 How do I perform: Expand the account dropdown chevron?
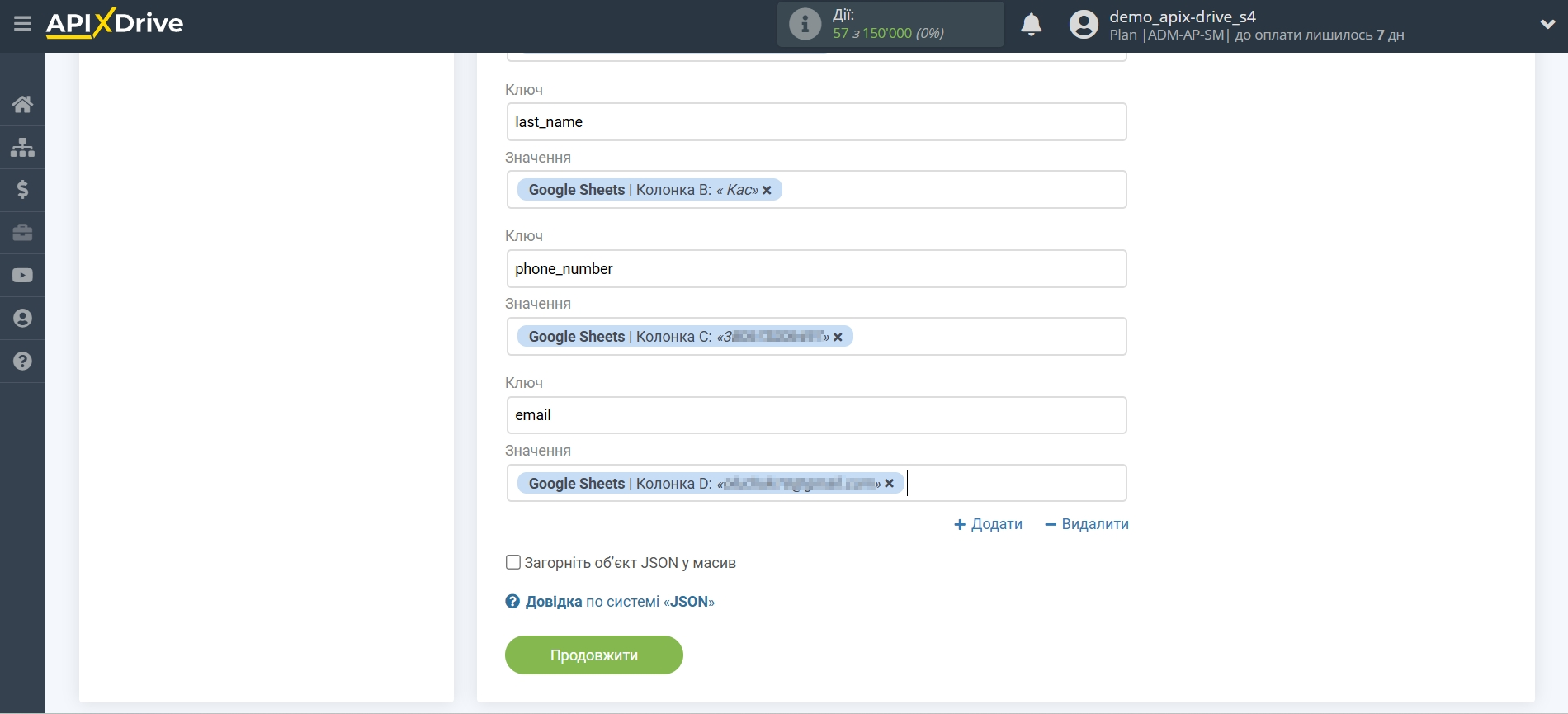click(x=1547, y=25)
